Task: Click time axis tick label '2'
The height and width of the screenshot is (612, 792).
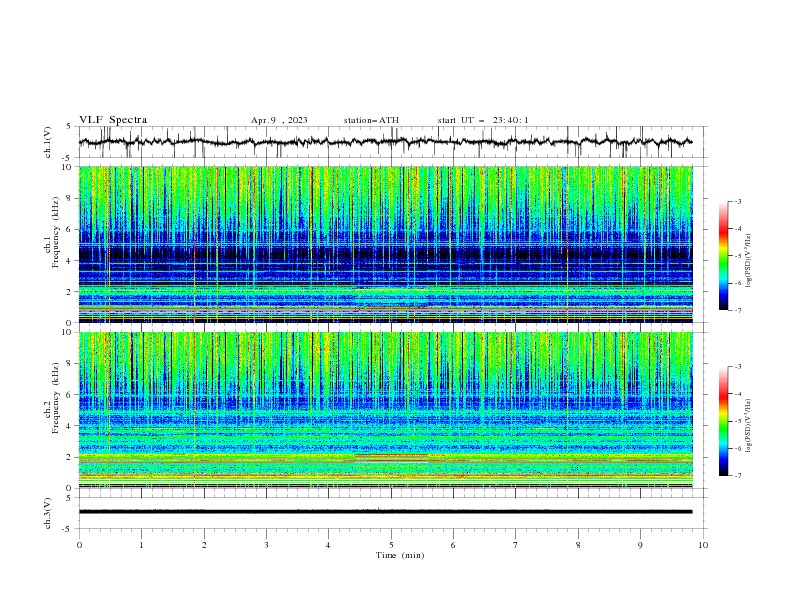Action: [204, 545]
